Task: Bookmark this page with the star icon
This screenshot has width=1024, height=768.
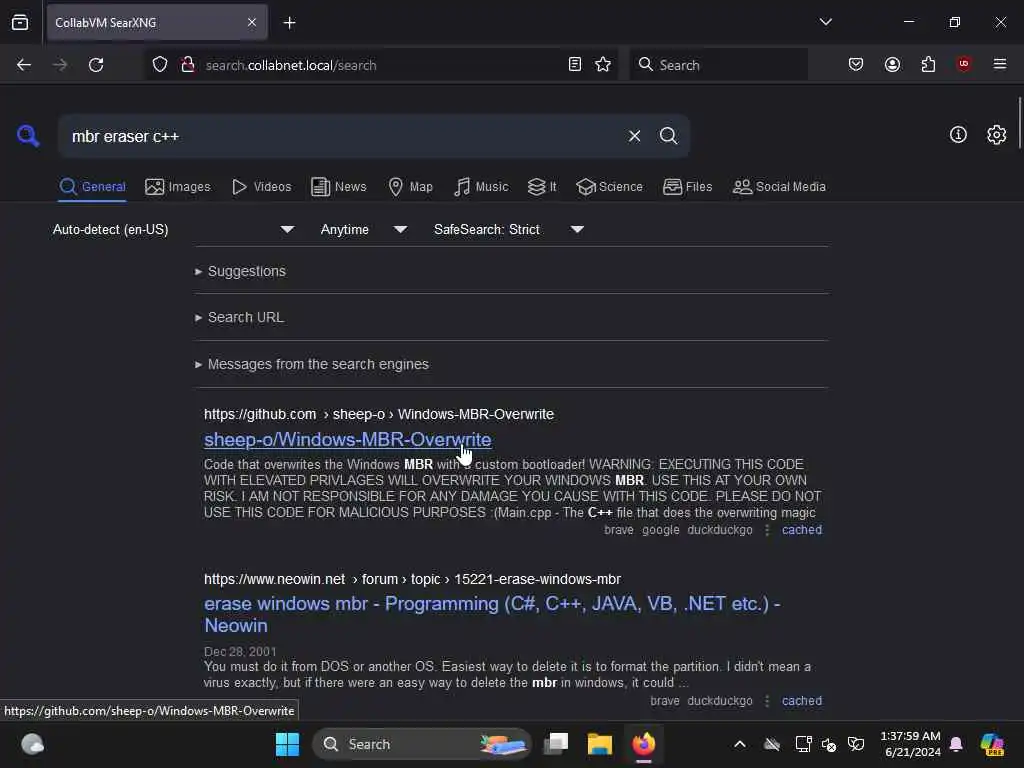Action: coord(603,65)
